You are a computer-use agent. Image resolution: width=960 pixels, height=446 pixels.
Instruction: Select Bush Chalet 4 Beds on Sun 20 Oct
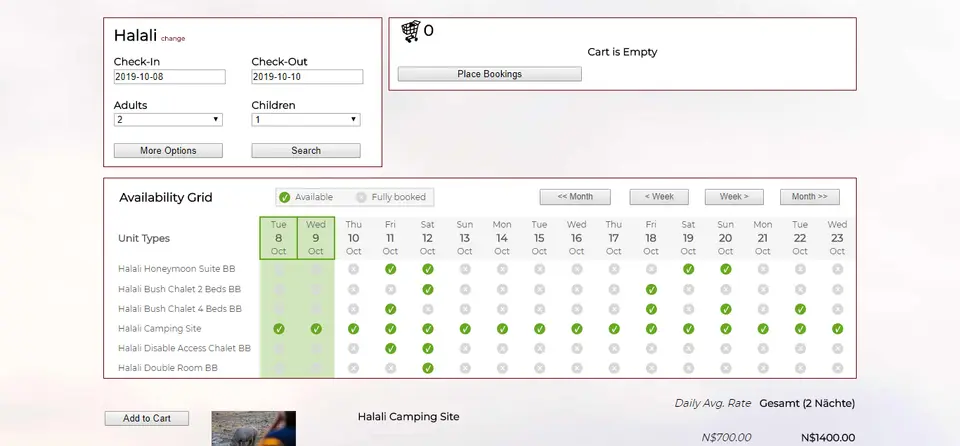point(726,309)
